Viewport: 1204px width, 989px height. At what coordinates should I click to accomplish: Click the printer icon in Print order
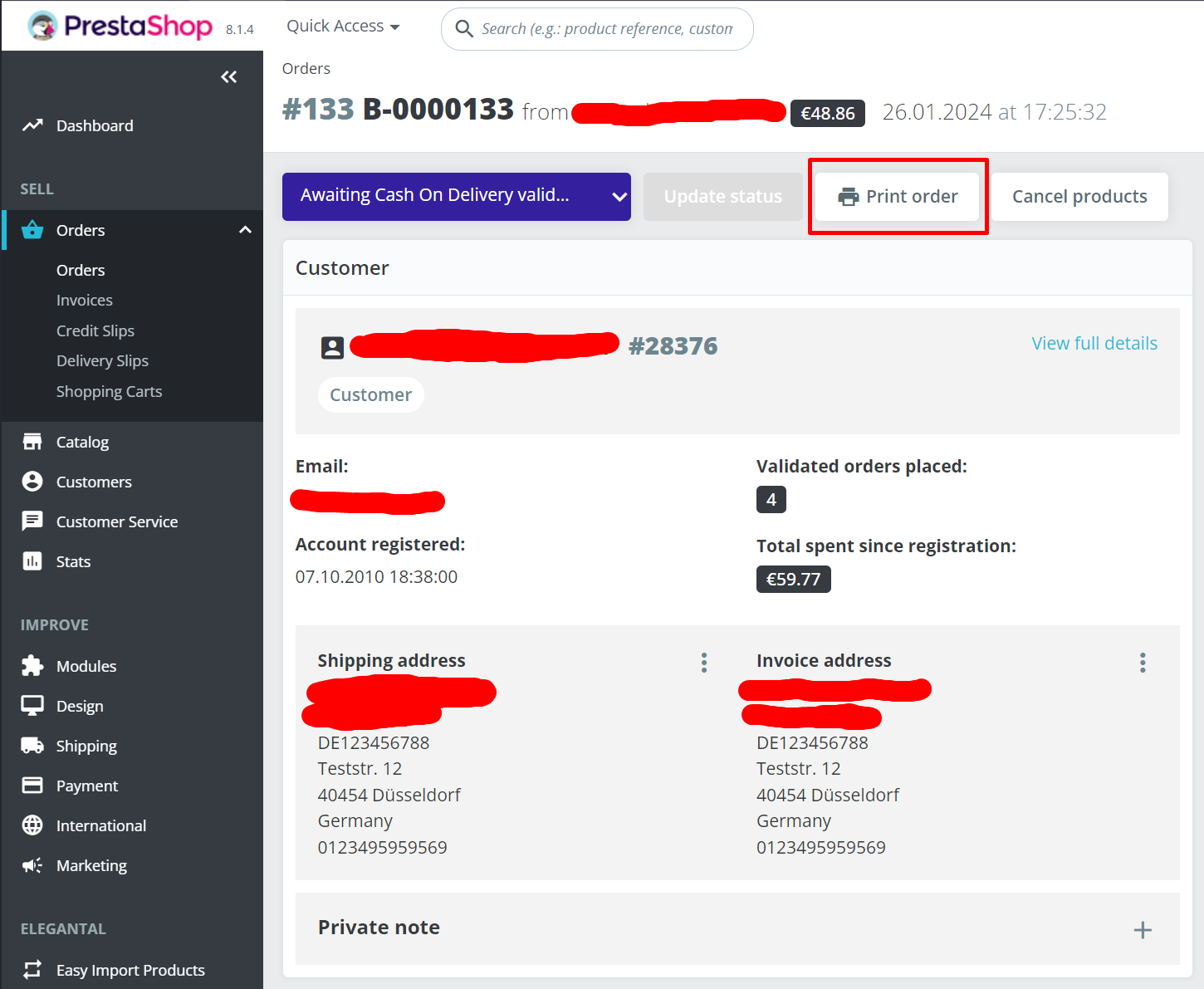848,197
